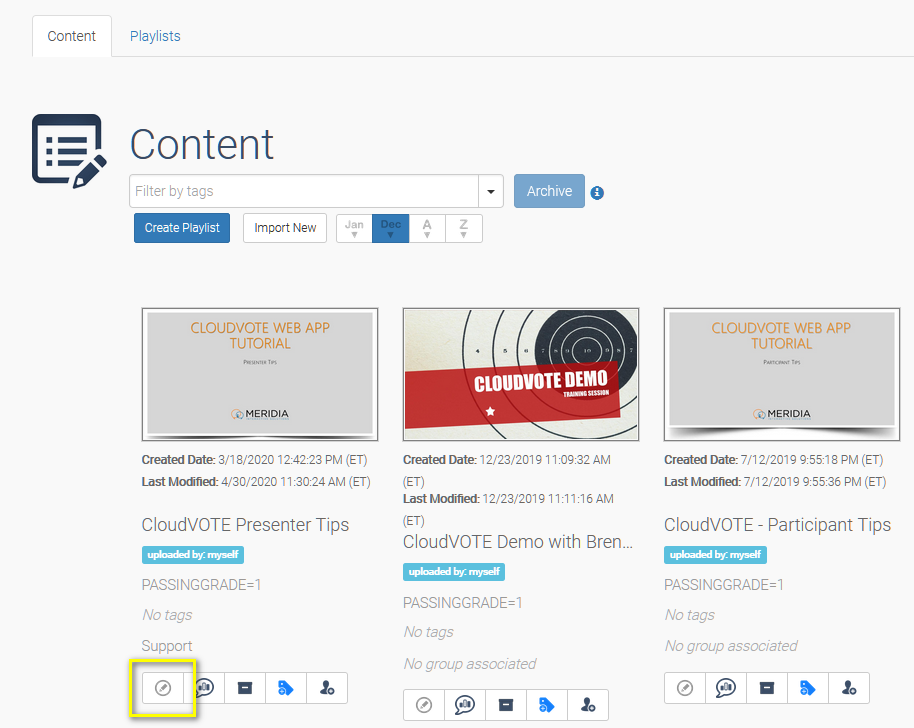914x728 pixels.
Task: Edit the CloudVOTE Demo with Bren content
Action: click(424, 705)
